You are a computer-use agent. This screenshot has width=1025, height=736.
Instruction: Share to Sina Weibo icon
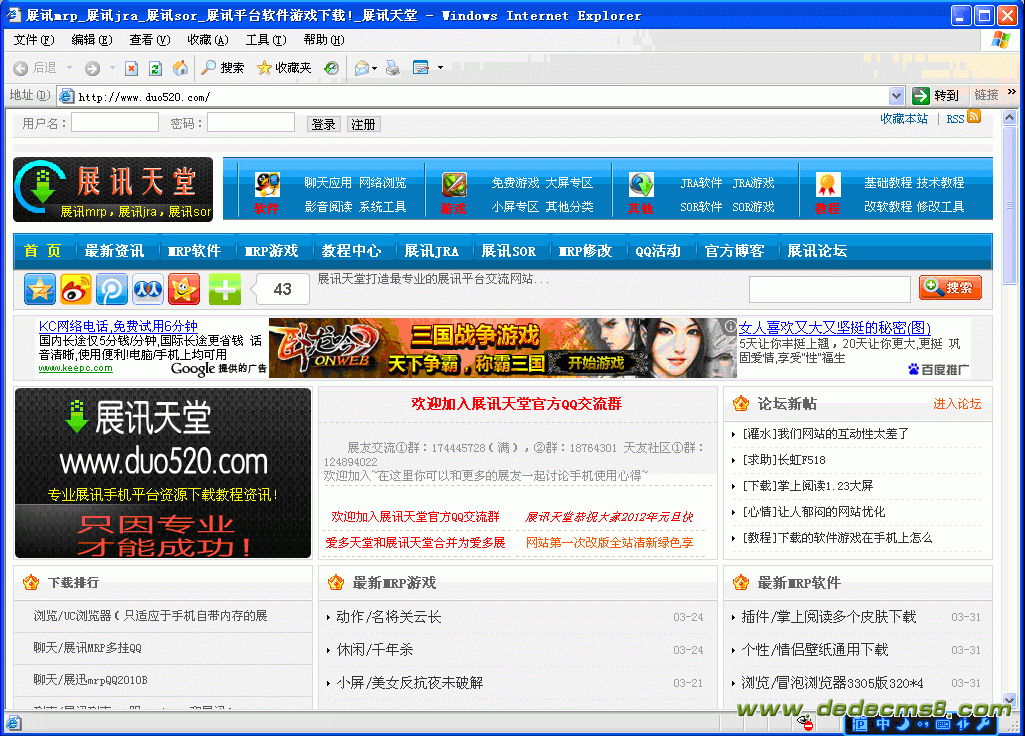[76, 289]
